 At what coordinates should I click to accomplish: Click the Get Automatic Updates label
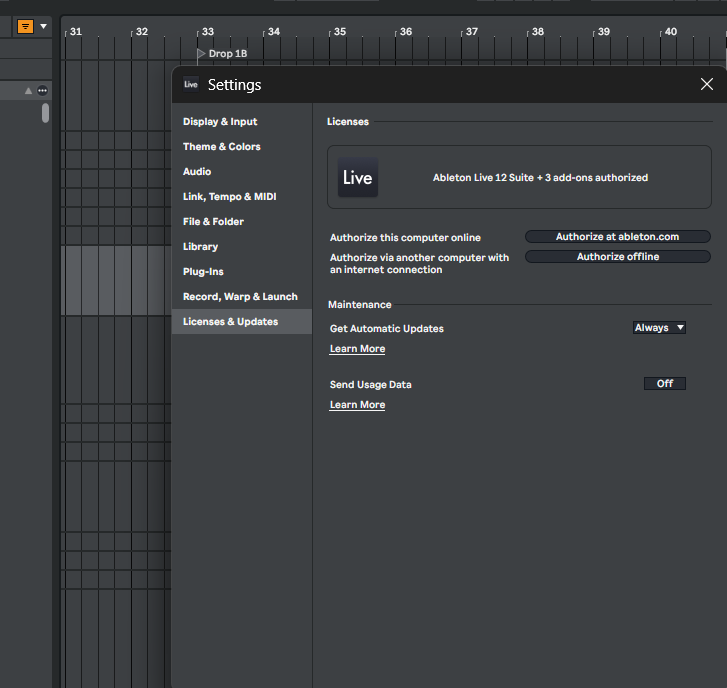click(387, 329)
